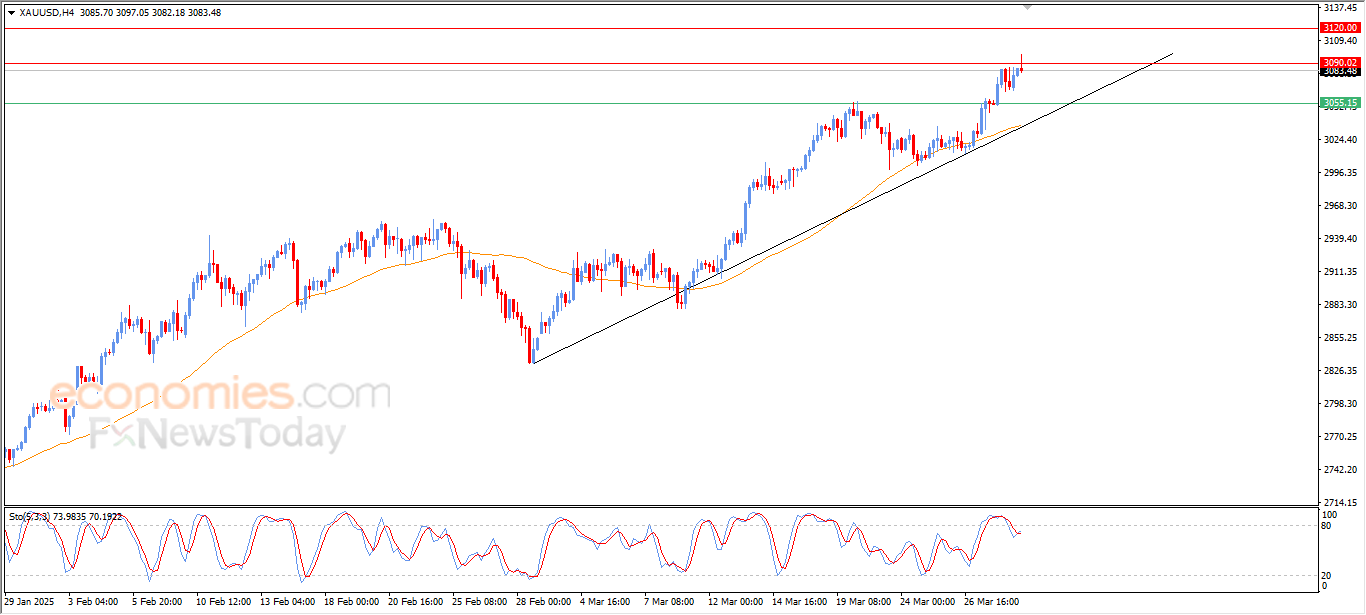The image size is (1366, 615).
Task: Click the chart shift triangle marker at top
Action: [1028, 7]
